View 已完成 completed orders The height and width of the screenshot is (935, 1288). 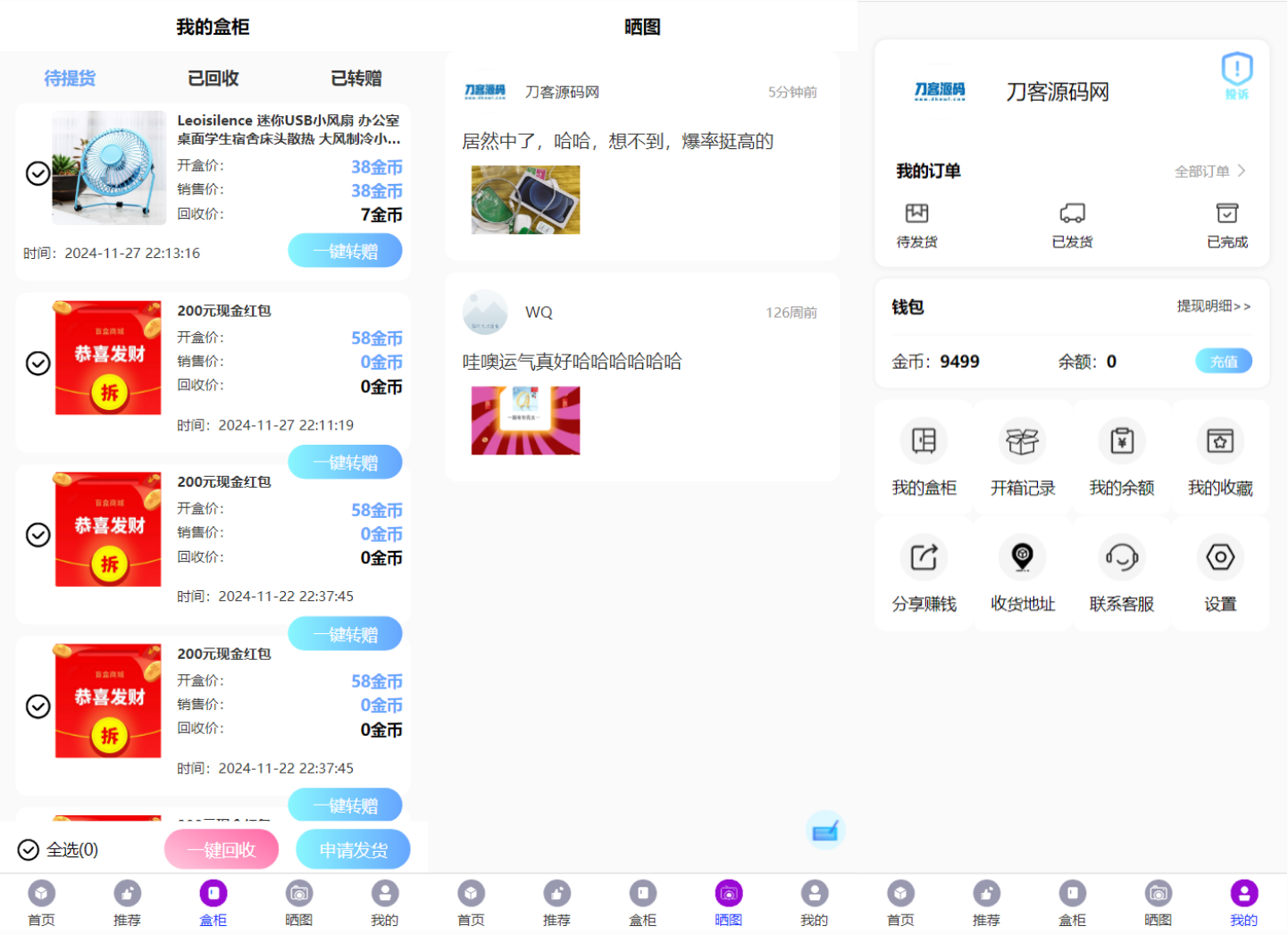coord(1226,223)
